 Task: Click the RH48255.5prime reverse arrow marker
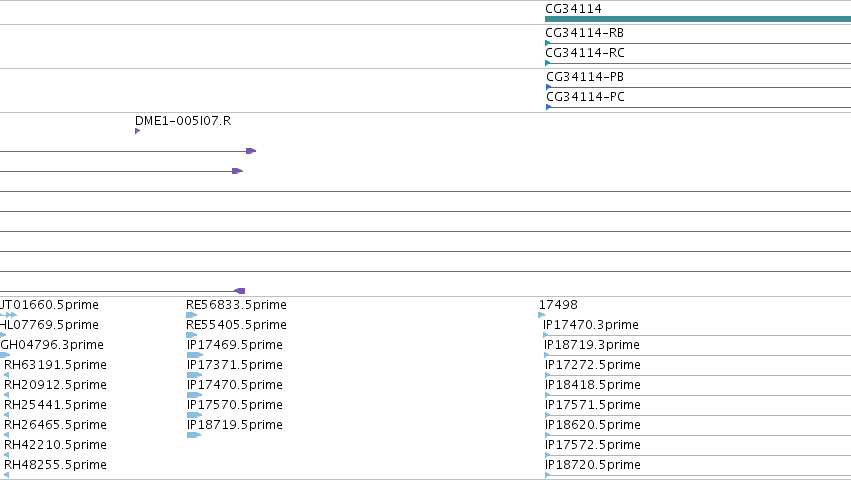click(x=6, y=475)
